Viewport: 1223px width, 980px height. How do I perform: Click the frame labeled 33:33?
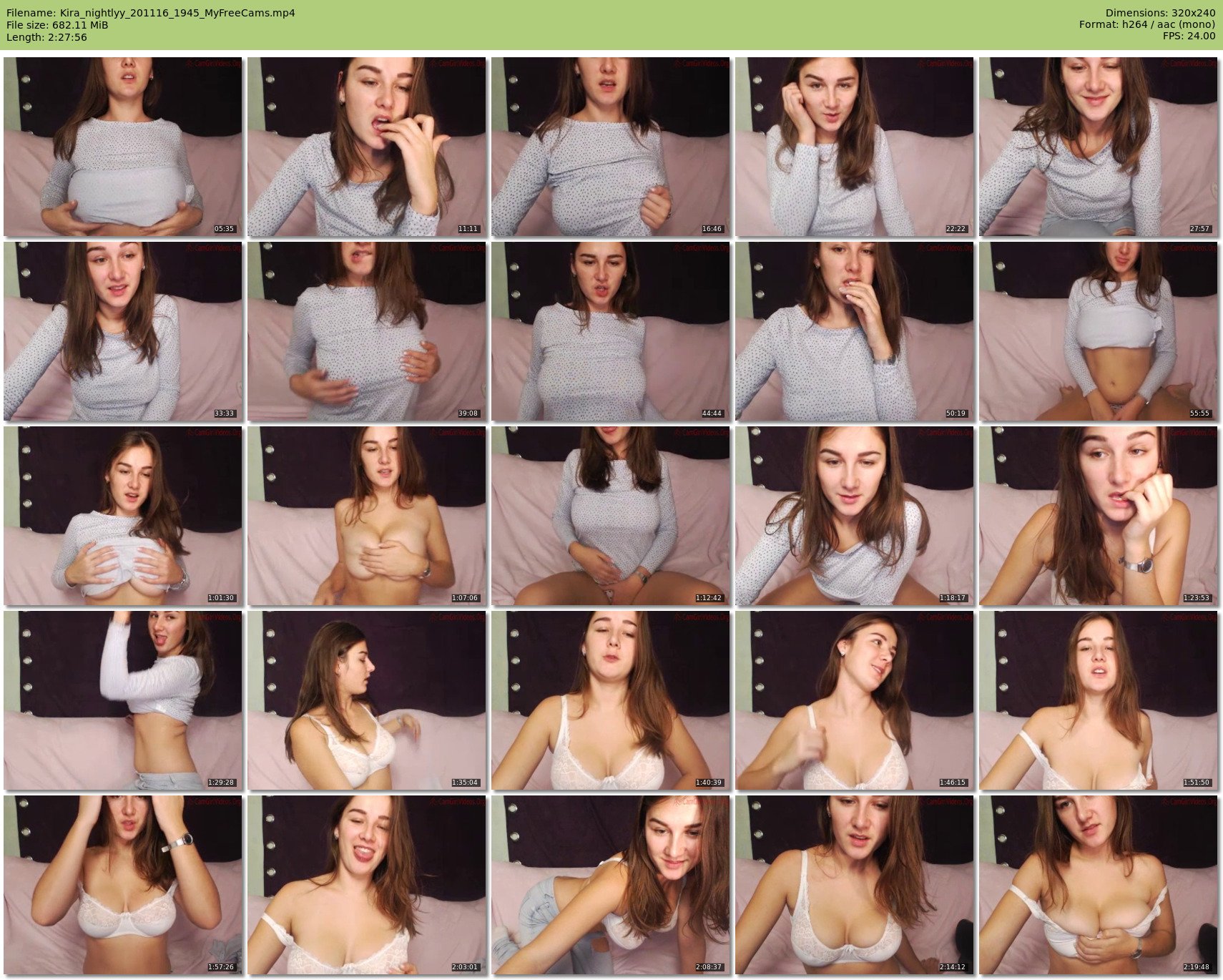click(123, 331)
